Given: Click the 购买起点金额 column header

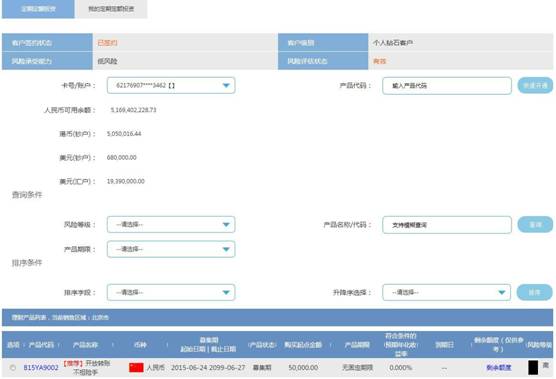Looking at the screenshot, I should coord(303,345).
